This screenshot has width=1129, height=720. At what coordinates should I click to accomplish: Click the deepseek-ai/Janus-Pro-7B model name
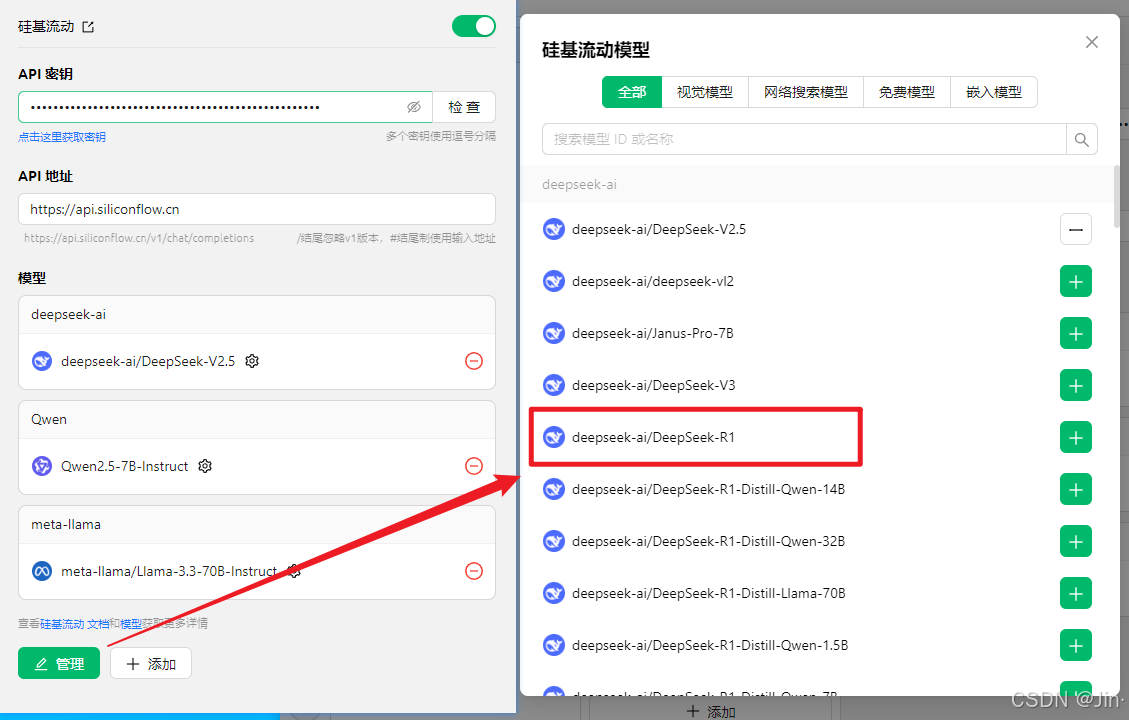tap(652, 333)
